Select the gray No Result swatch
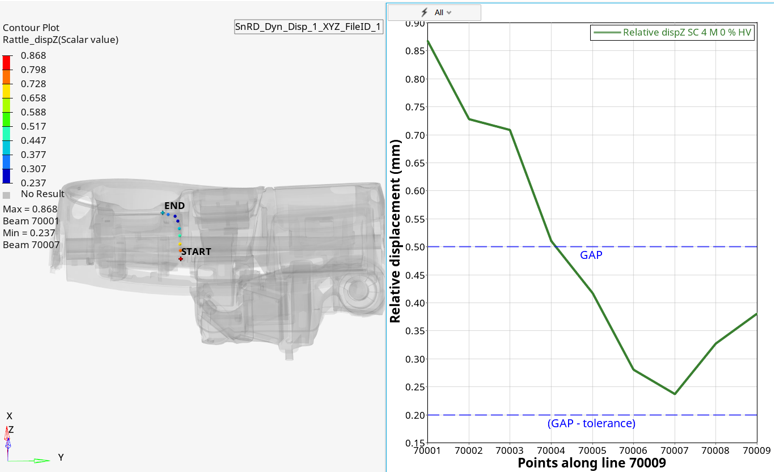The width and height of the screenshot is (774, 473). click(7, 195)
